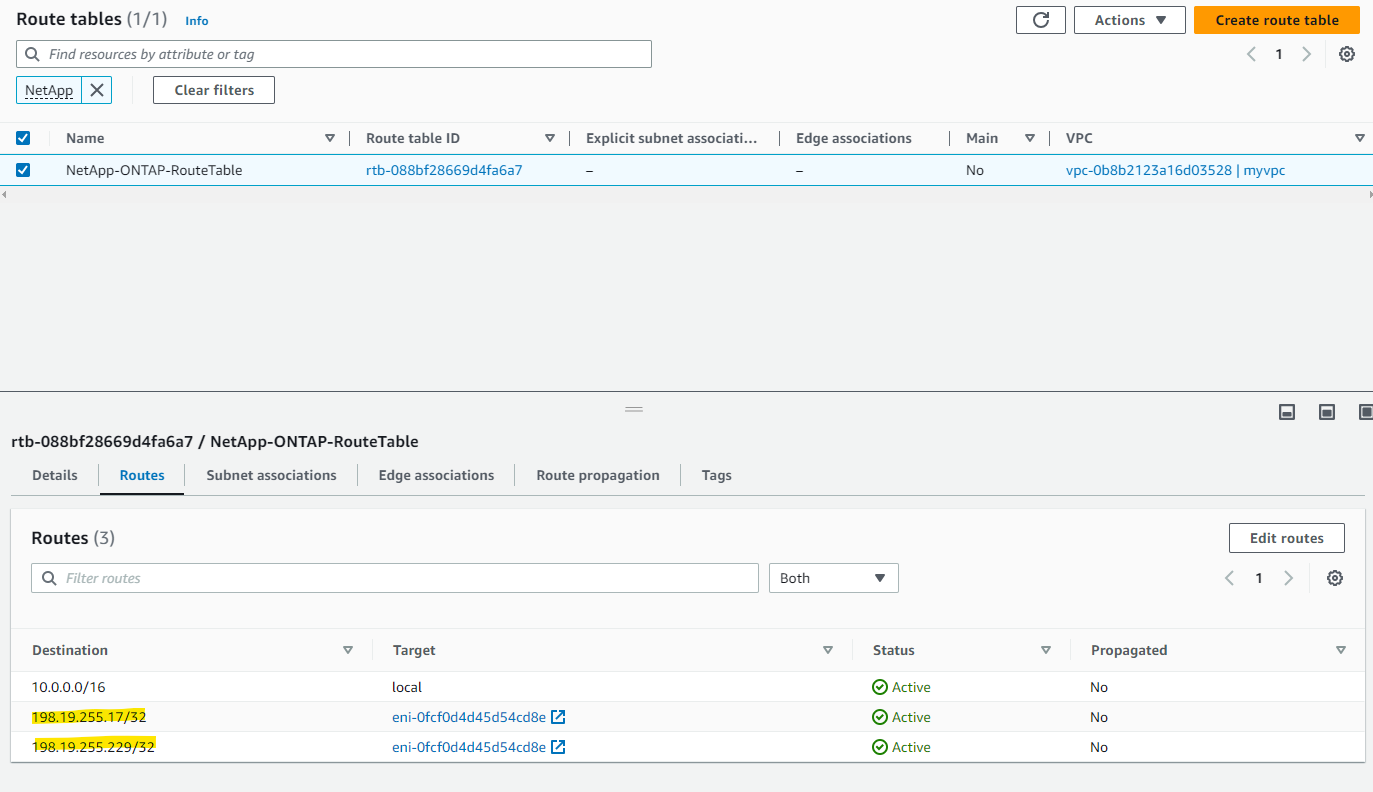This screenshot has width=1373, height=792.
Task: Sort routes by Propagated column
Action: coord(1341,650)
